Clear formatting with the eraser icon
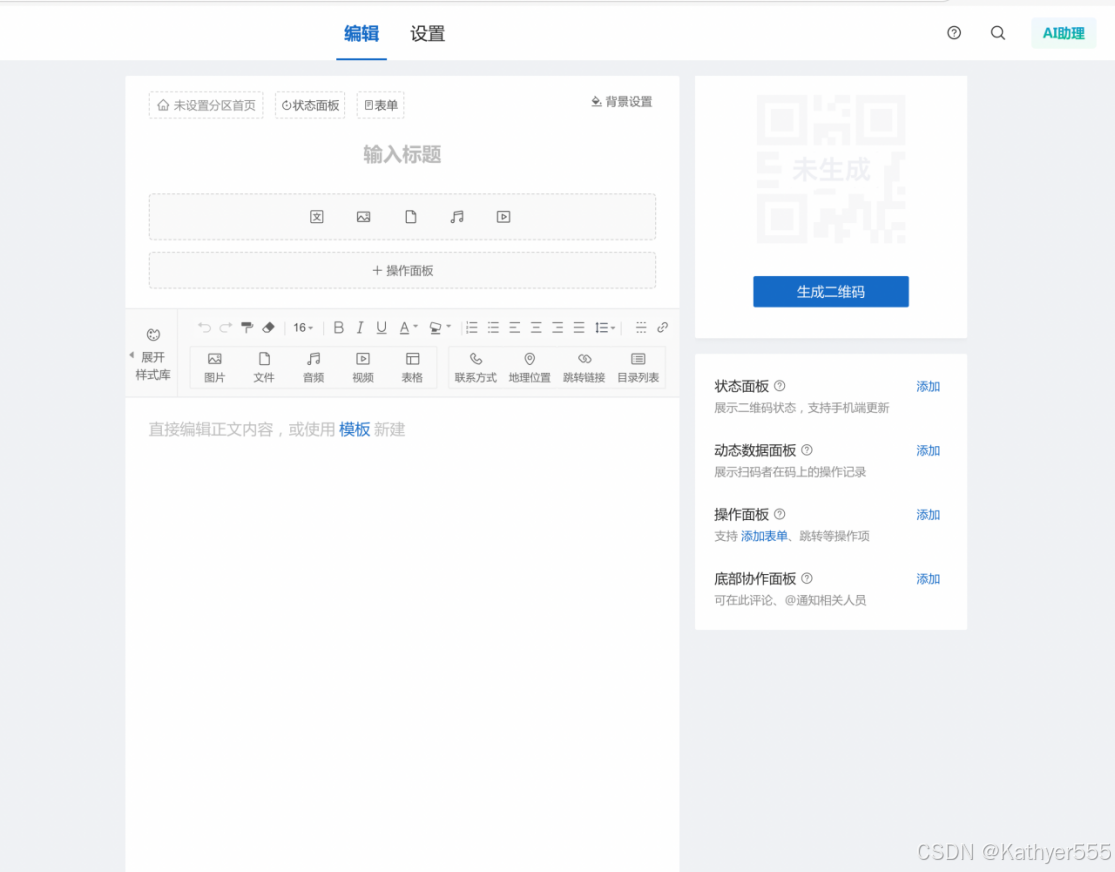Screen dimensions: 1115x872 [x=268, y=327]
